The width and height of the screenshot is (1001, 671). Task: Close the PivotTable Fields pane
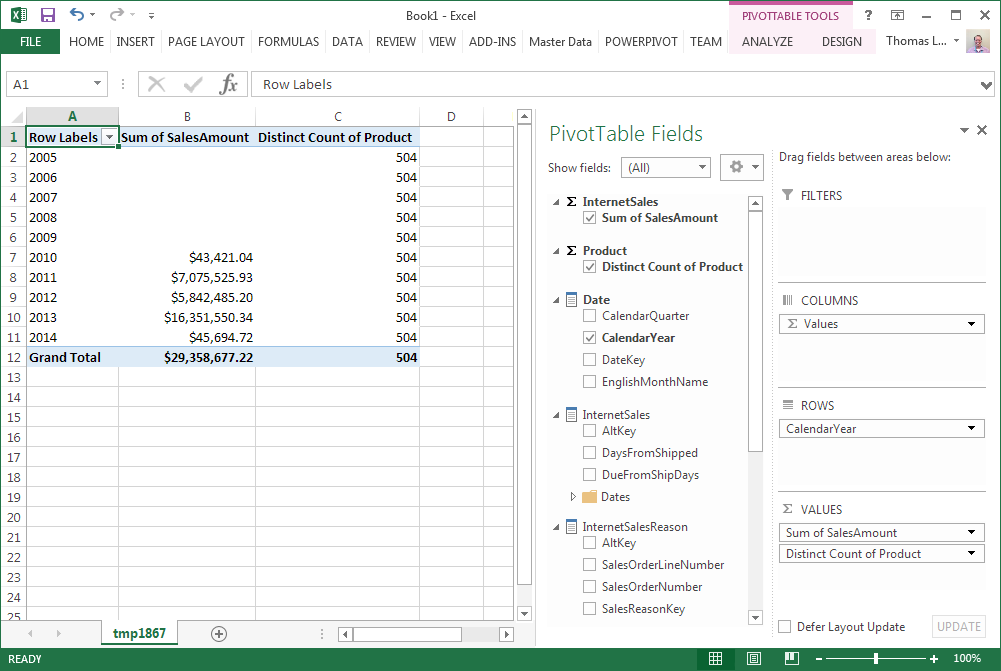[982, 130]
